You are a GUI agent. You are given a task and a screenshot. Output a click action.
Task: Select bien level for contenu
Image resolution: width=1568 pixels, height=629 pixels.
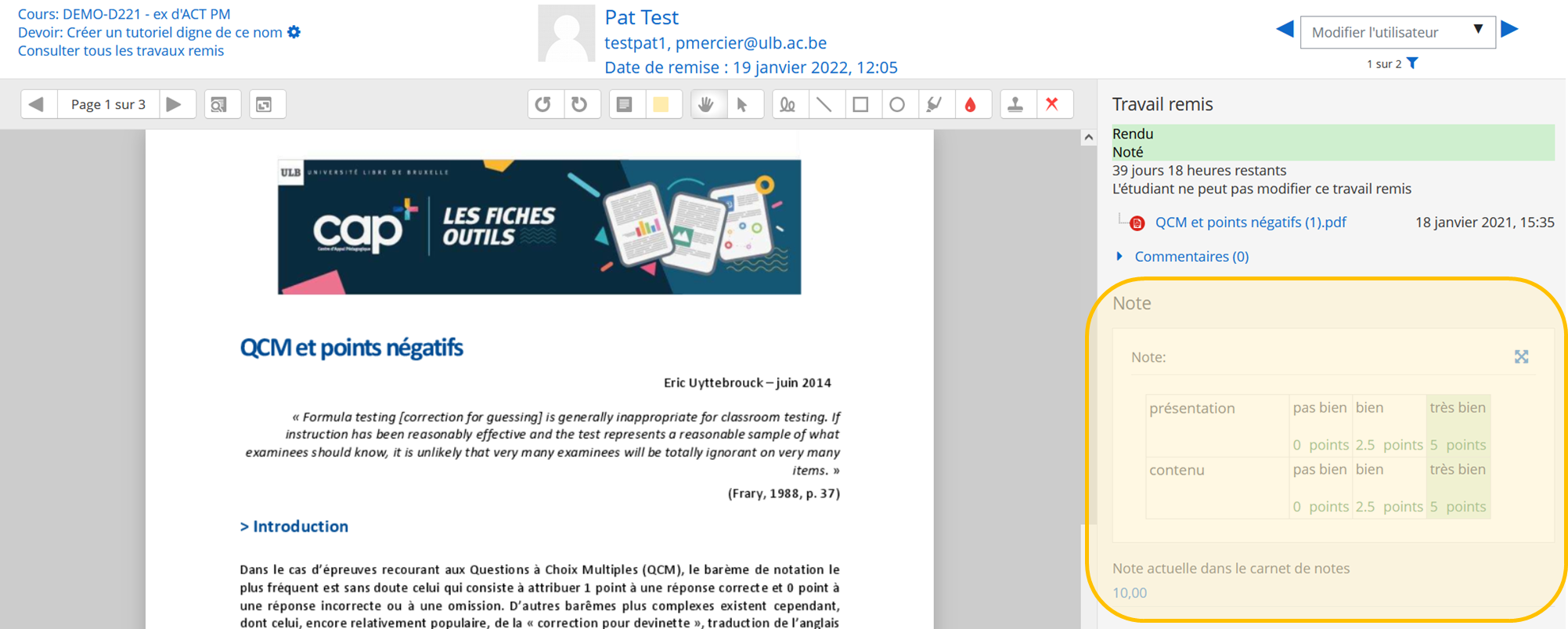[x=1389, y=487]
